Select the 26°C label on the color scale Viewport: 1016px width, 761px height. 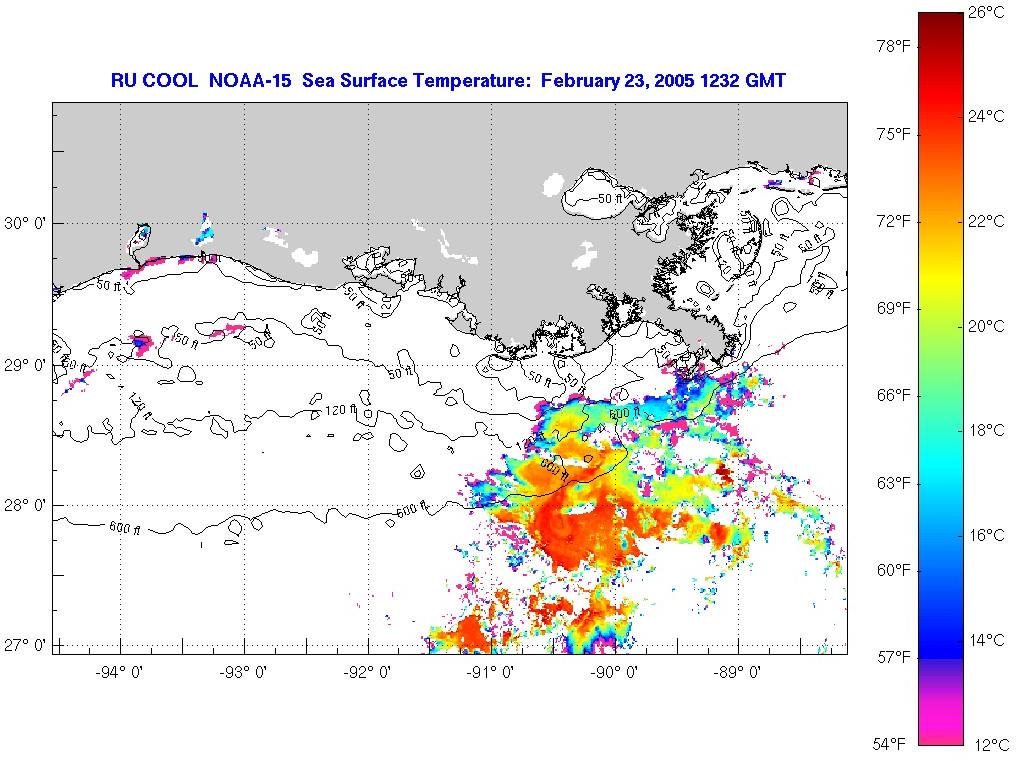point(986,12)
